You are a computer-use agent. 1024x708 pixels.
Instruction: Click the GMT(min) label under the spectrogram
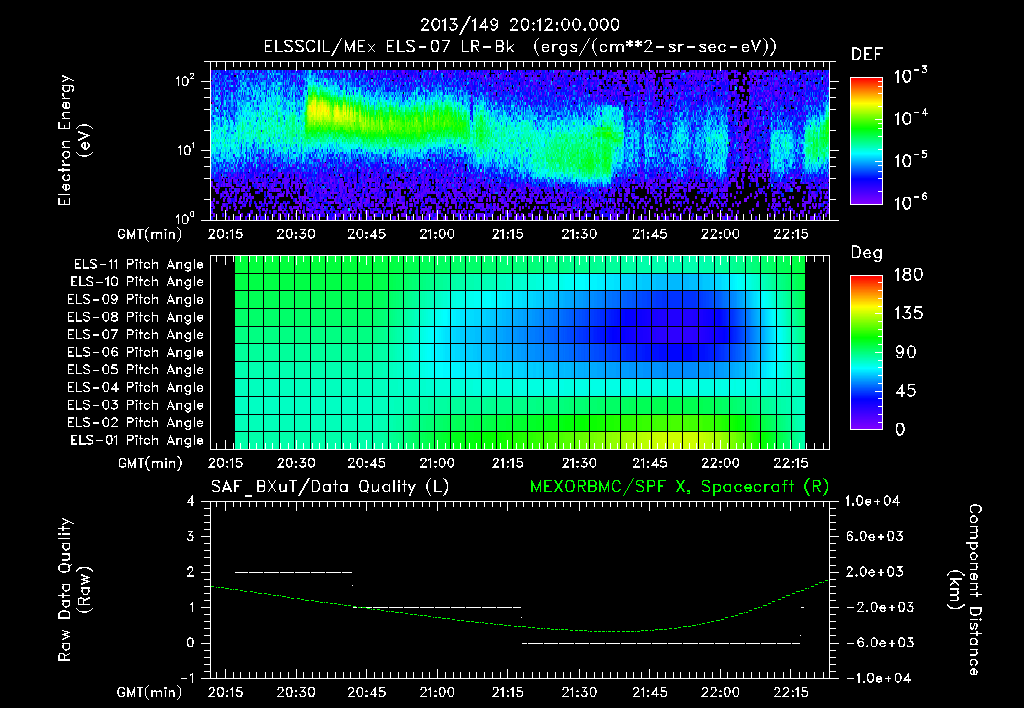(x=150, y=234)
